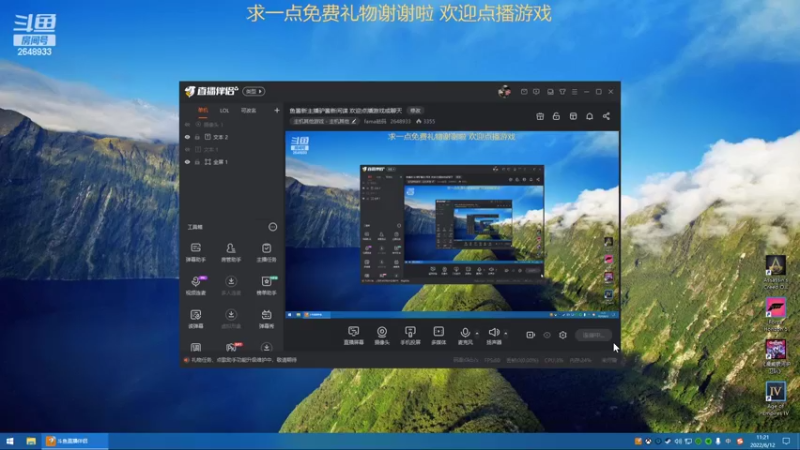Viewport: 800px width, 450px height.
Task: Open the taskbar clock showing 11:21
Action: [x=762, y=441]
